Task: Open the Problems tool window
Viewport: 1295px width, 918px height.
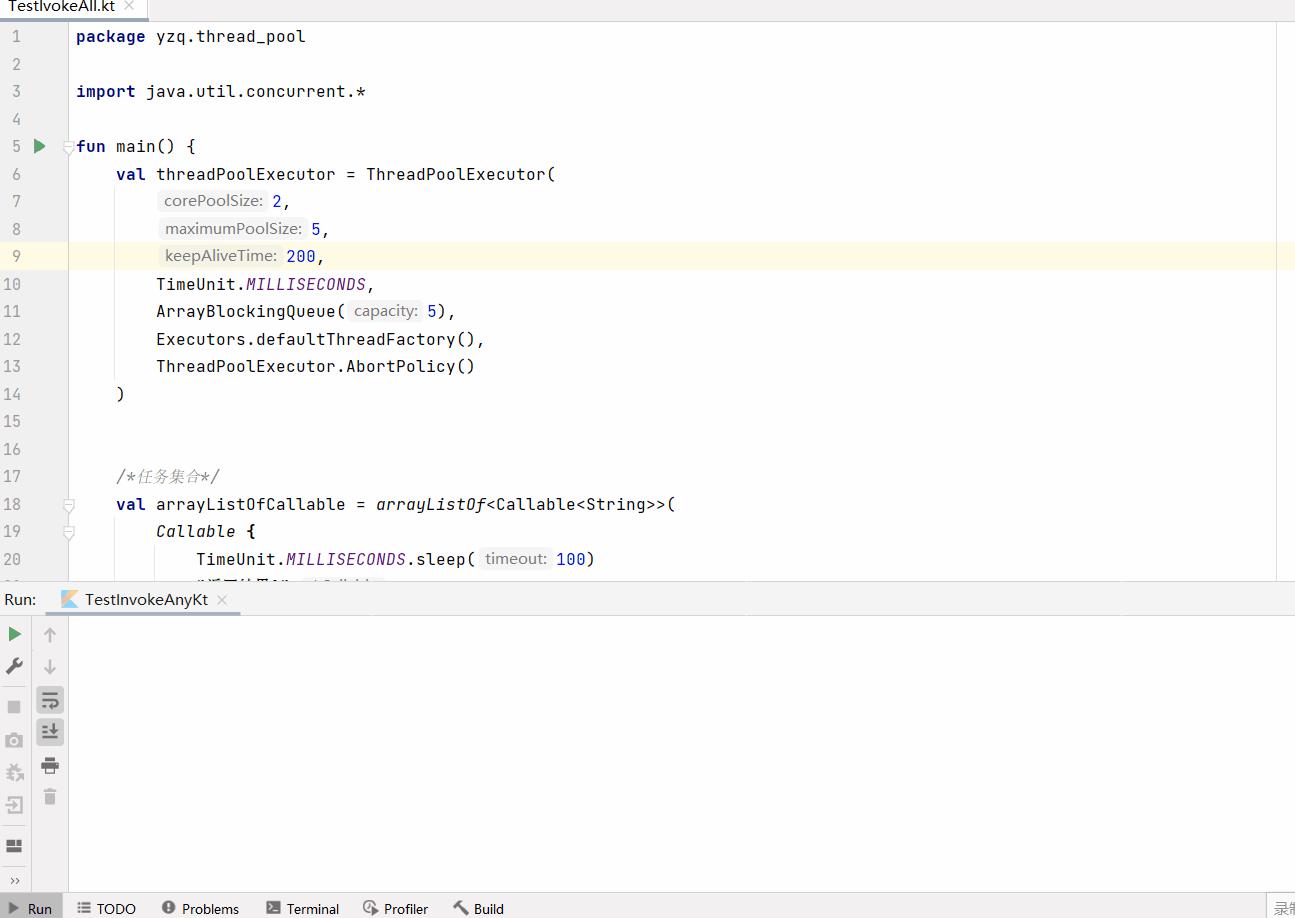Action: [x=200, y=908]
